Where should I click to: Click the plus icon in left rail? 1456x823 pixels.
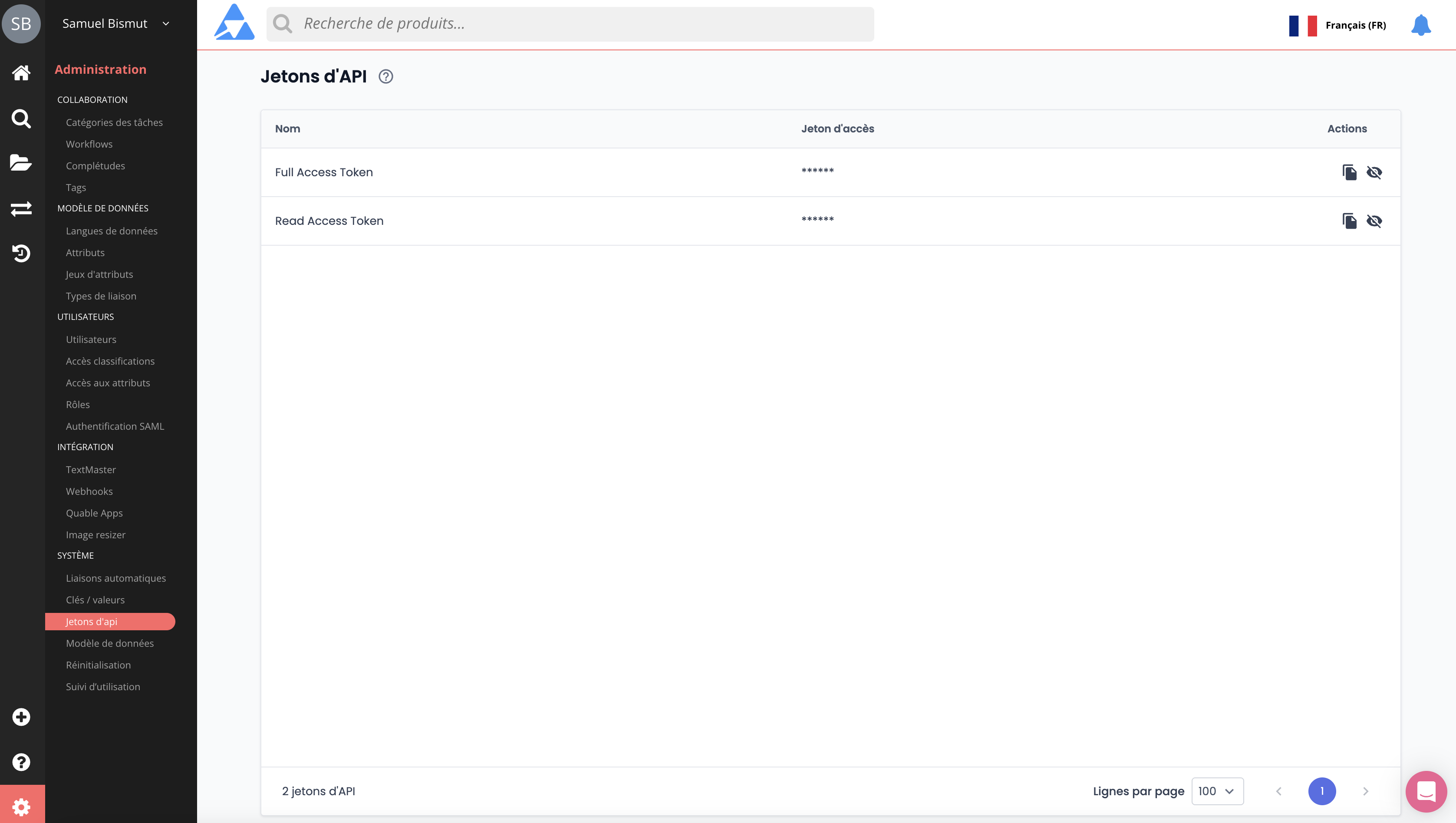[21, 717]
